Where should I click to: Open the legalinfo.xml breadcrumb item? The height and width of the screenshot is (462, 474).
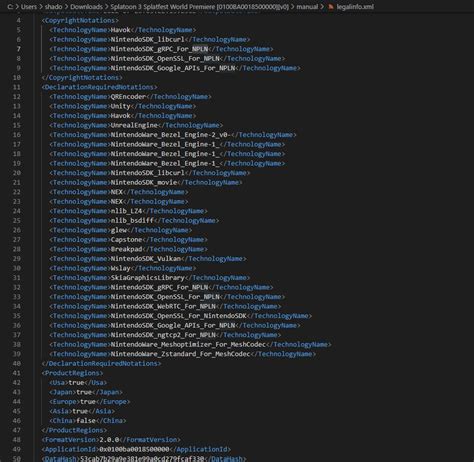(355, 7)
